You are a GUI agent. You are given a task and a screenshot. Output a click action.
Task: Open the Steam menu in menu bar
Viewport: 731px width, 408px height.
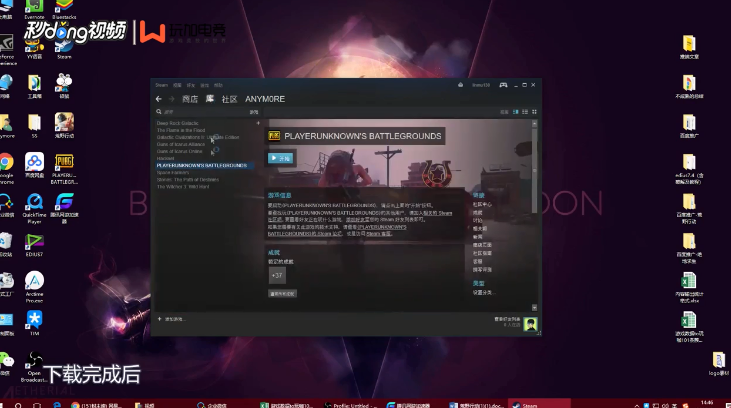[161, 85]
